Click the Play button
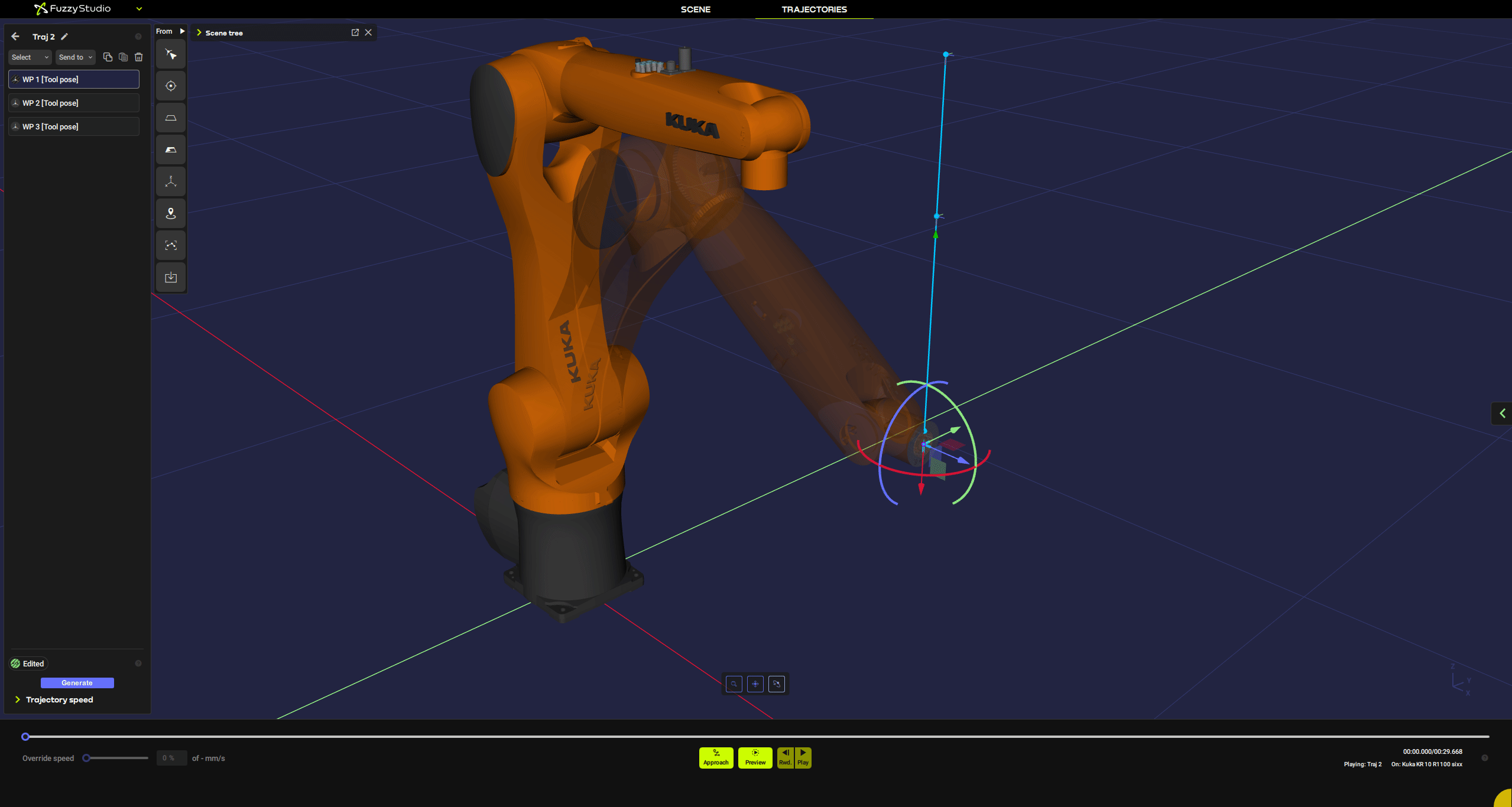The width and height of the screenshot is (1512, 807). coord(803,758)
